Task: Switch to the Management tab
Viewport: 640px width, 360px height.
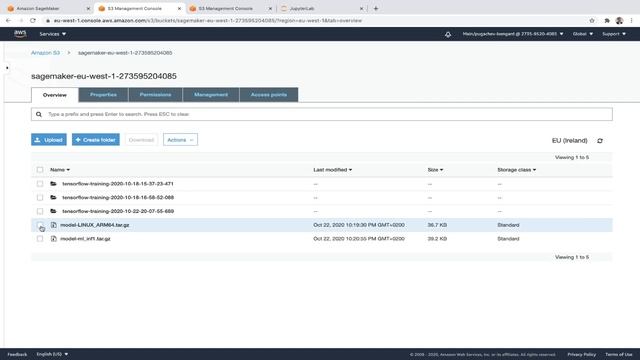Action: click(x=211, y=95)
